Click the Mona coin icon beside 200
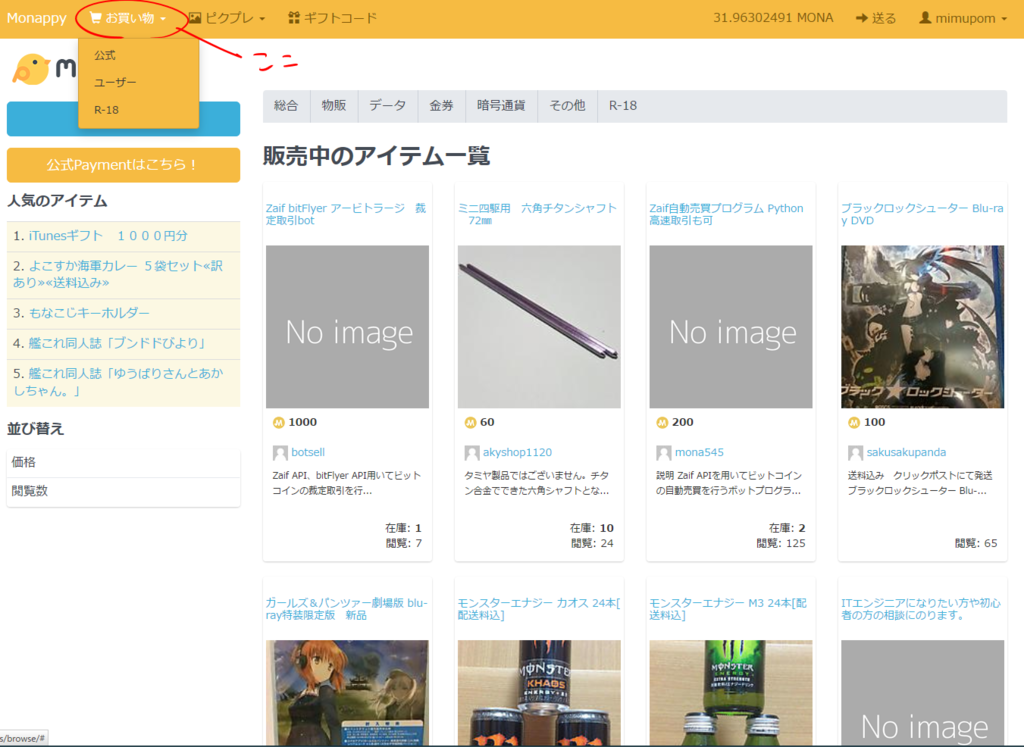The width and height of the screenshot is (1024, 747). 662,422
